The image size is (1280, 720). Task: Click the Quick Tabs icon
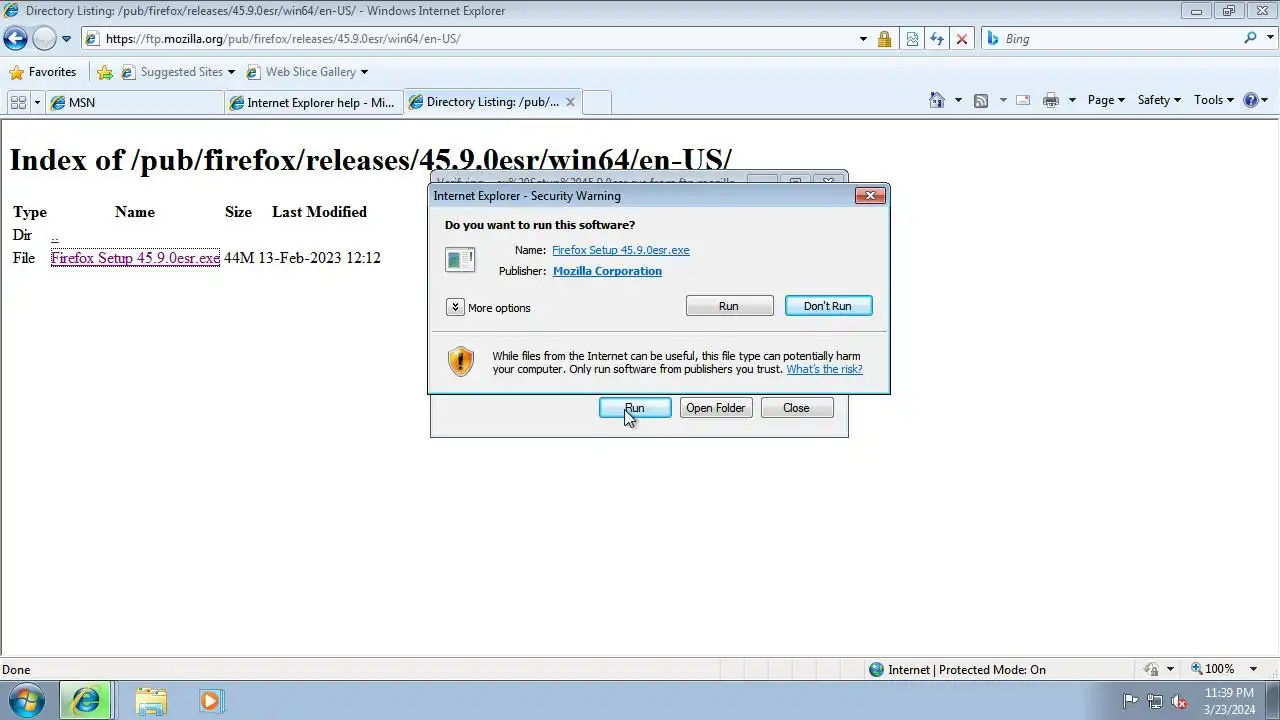tap(18, 102)
